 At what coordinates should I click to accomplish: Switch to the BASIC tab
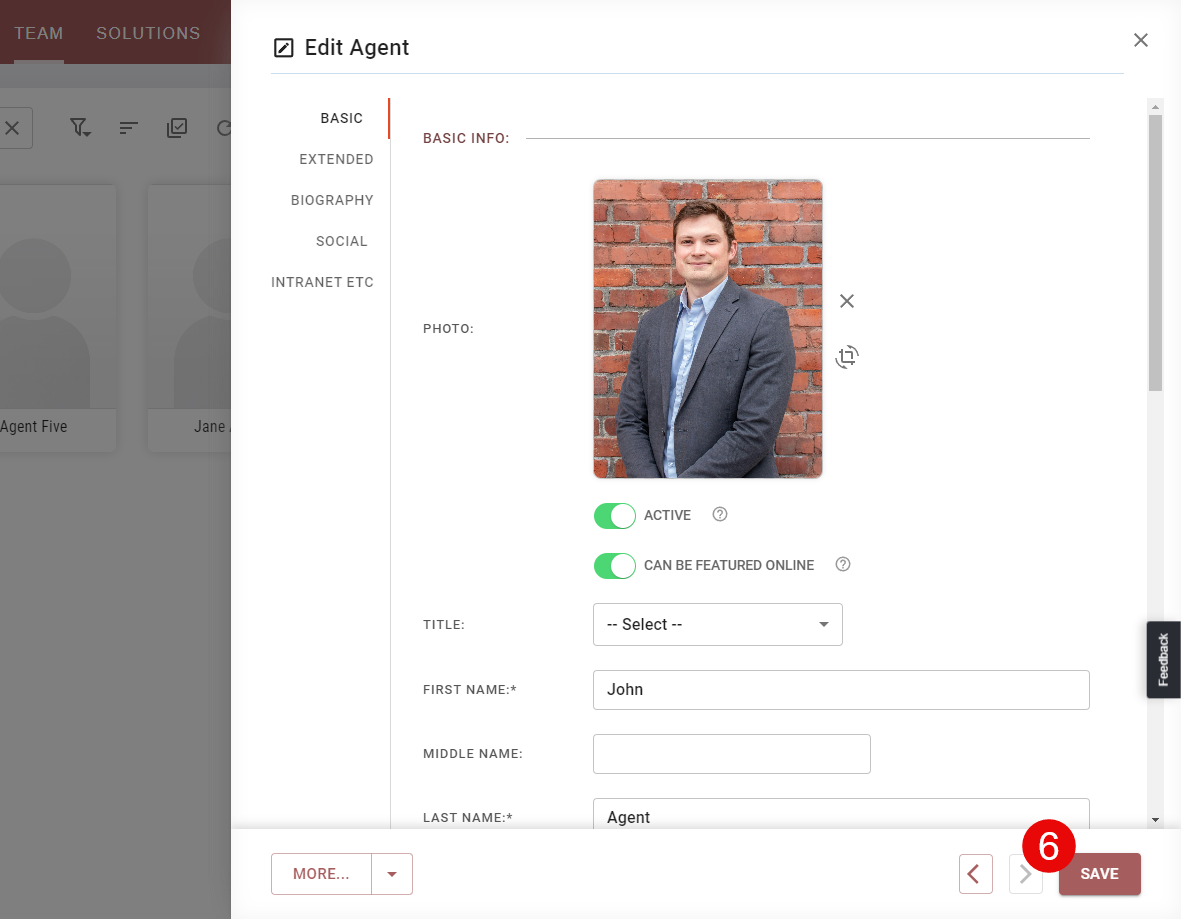[x=341, y=118]
